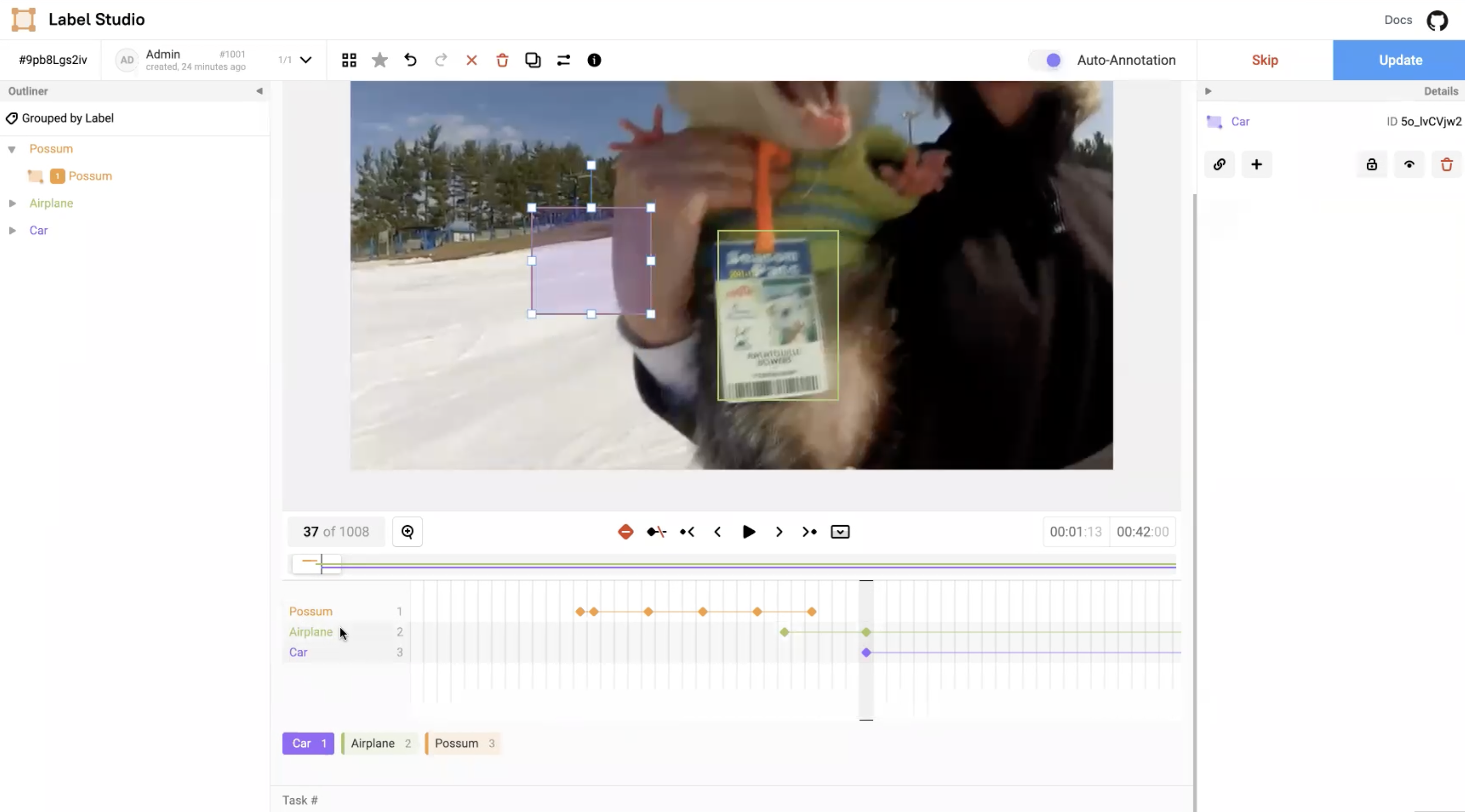Click the red trash icon in toolbar

point(502,60)
